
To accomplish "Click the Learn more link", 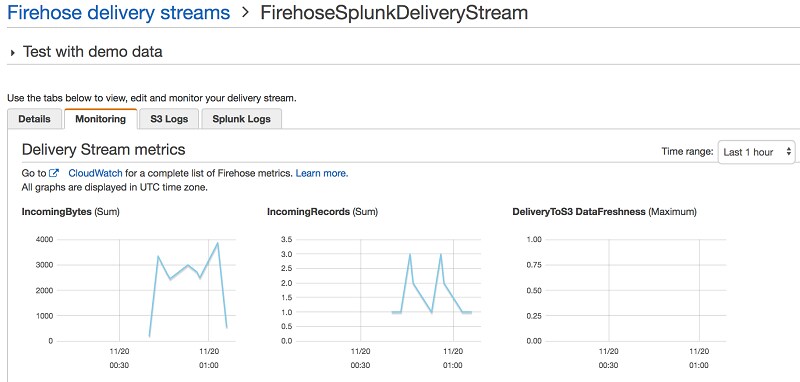I will (322, 173).
